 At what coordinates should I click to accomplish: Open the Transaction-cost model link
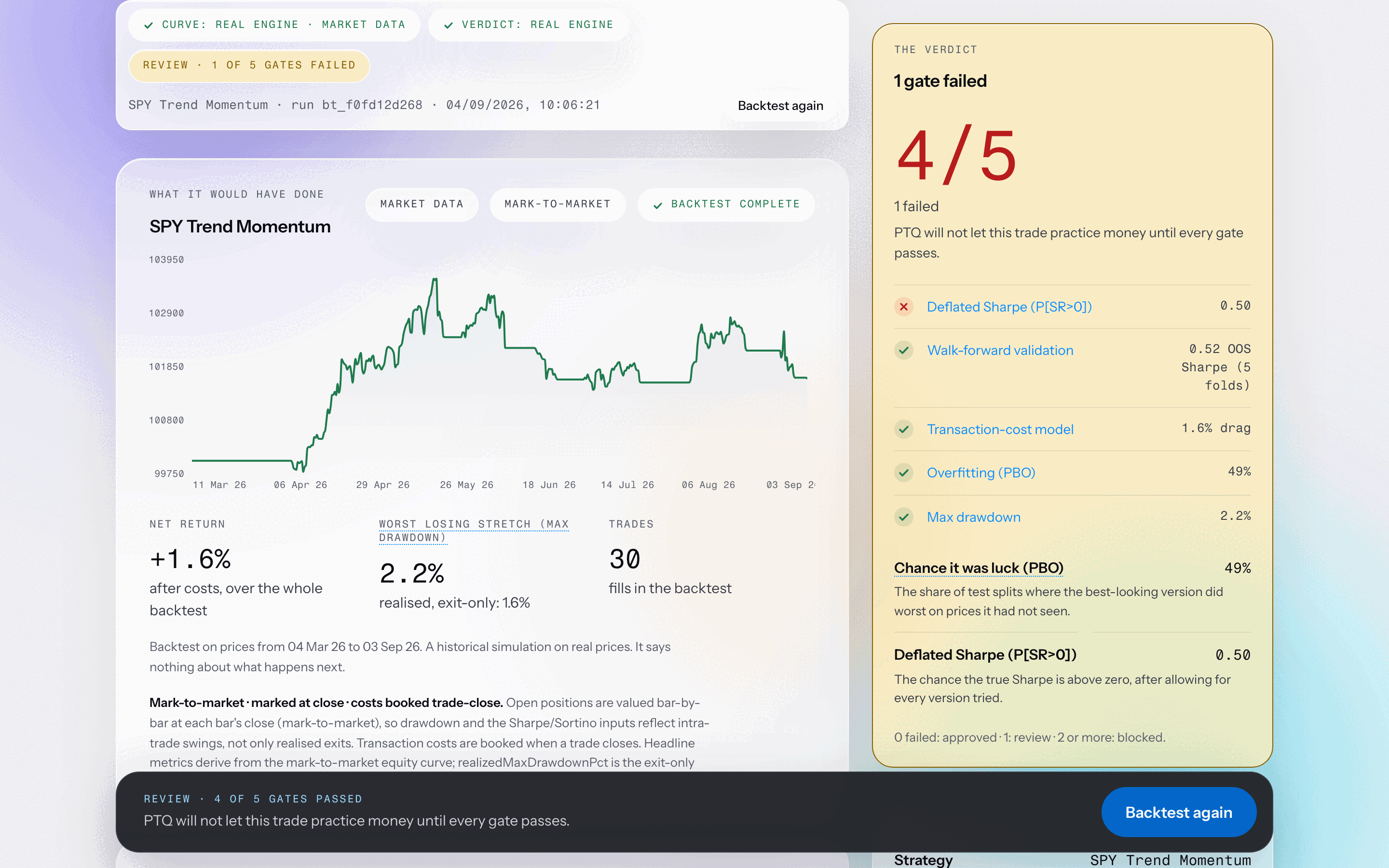[x=1000, y=429]
